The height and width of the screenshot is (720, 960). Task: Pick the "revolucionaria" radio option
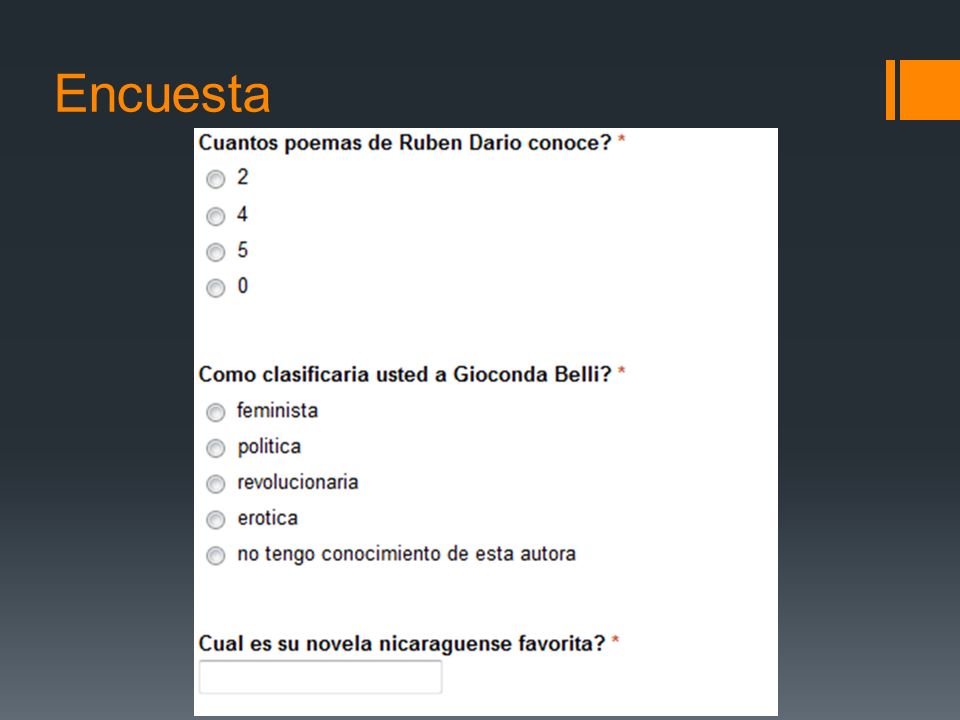click(216, 484)
